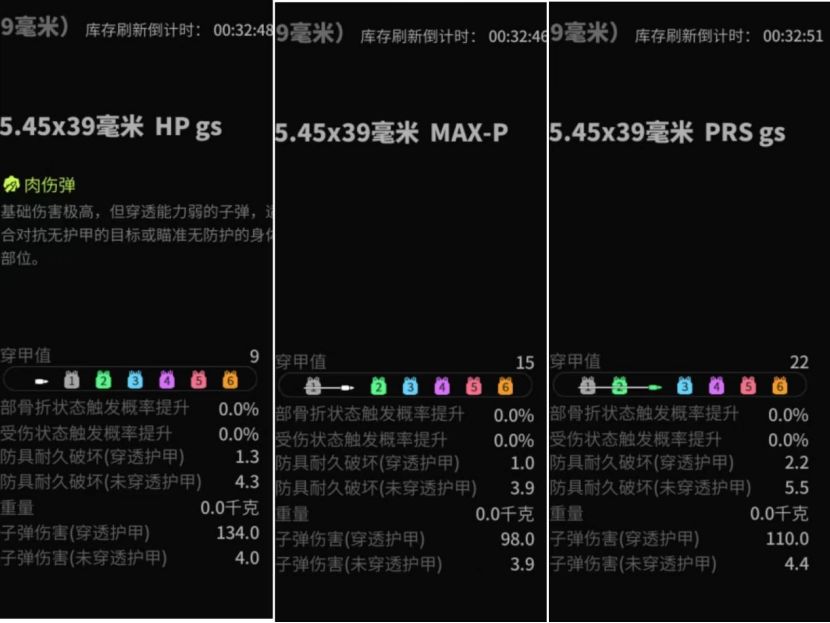Click pink armor level 5 icon in HP gs panel
The width and height of the screenshot is (830, 623).
click(x=199, y=380)
